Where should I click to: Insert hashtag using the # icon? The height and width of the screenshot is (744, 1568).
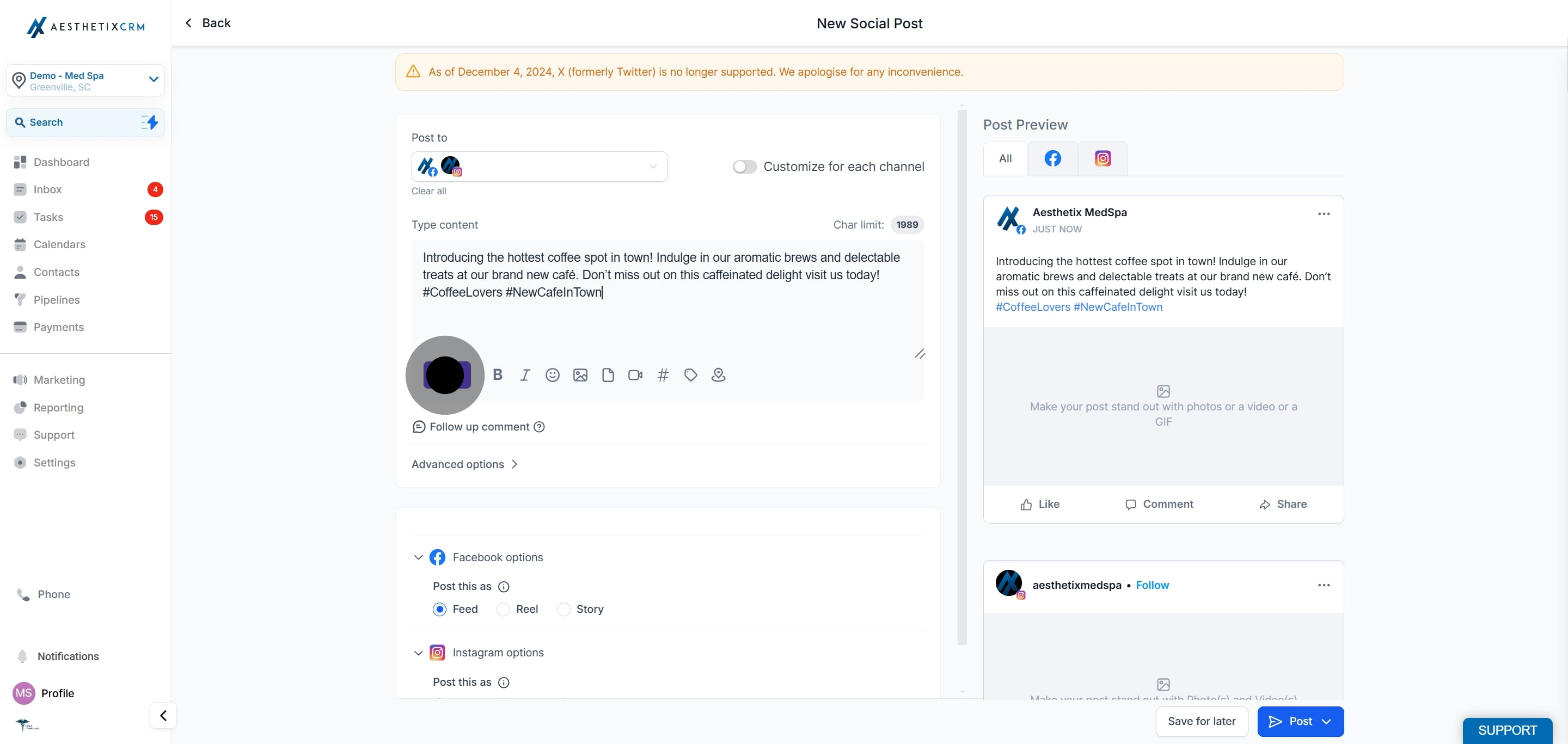(x=663, y=375)
